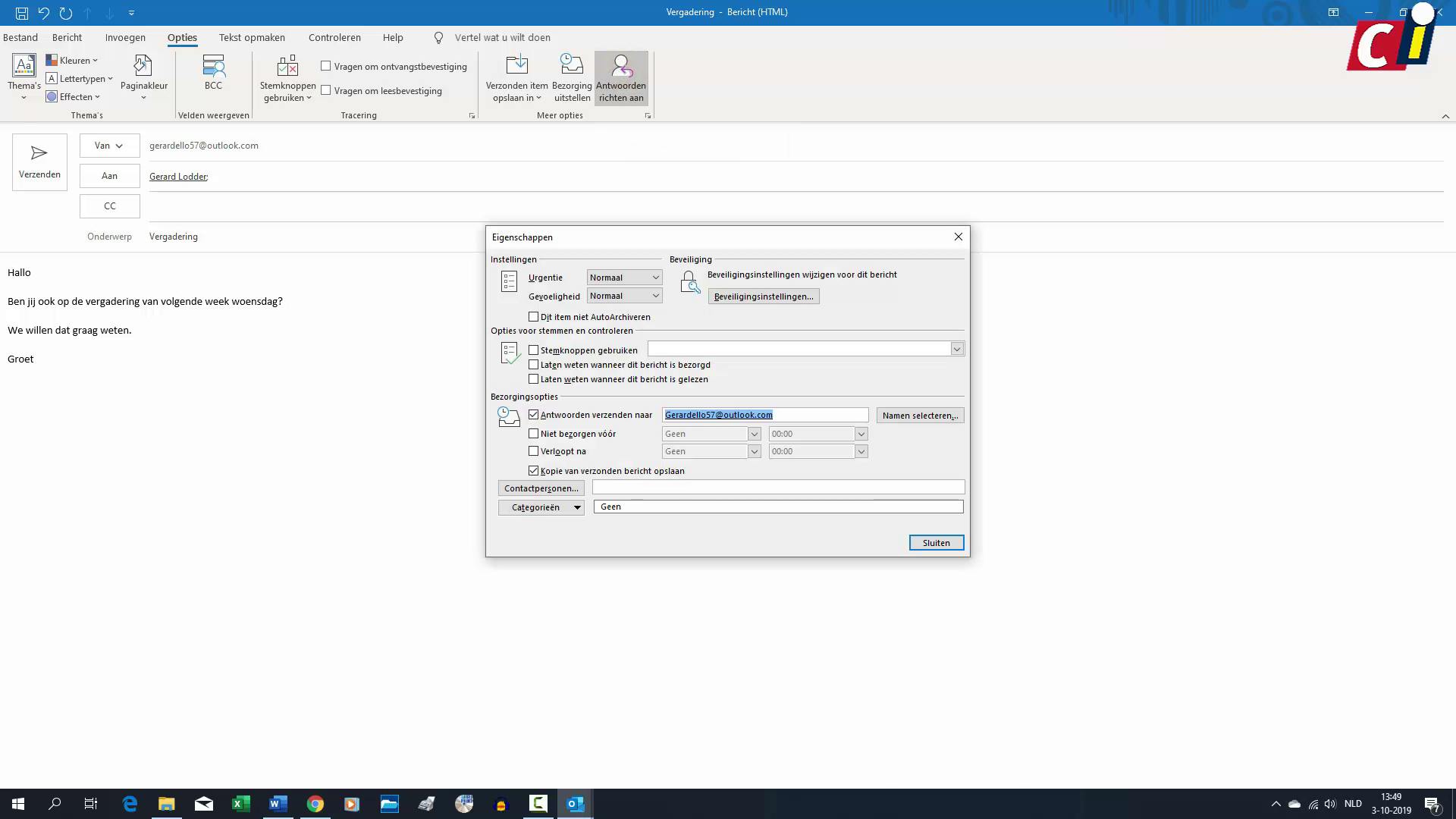Uncheck Kopie van verzonden bericht opslaan
The height and width of the screenshot is (819, 1456).
click(x=534, y=470)
